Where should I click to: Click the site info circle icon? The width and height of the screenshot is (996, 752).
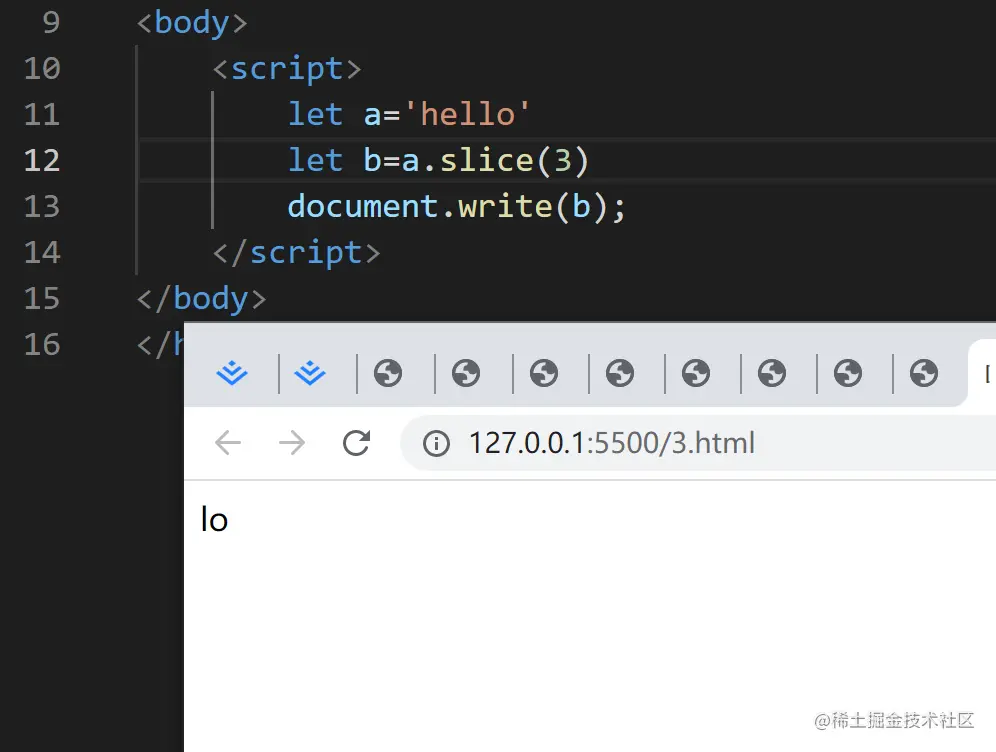pos(436,443)
